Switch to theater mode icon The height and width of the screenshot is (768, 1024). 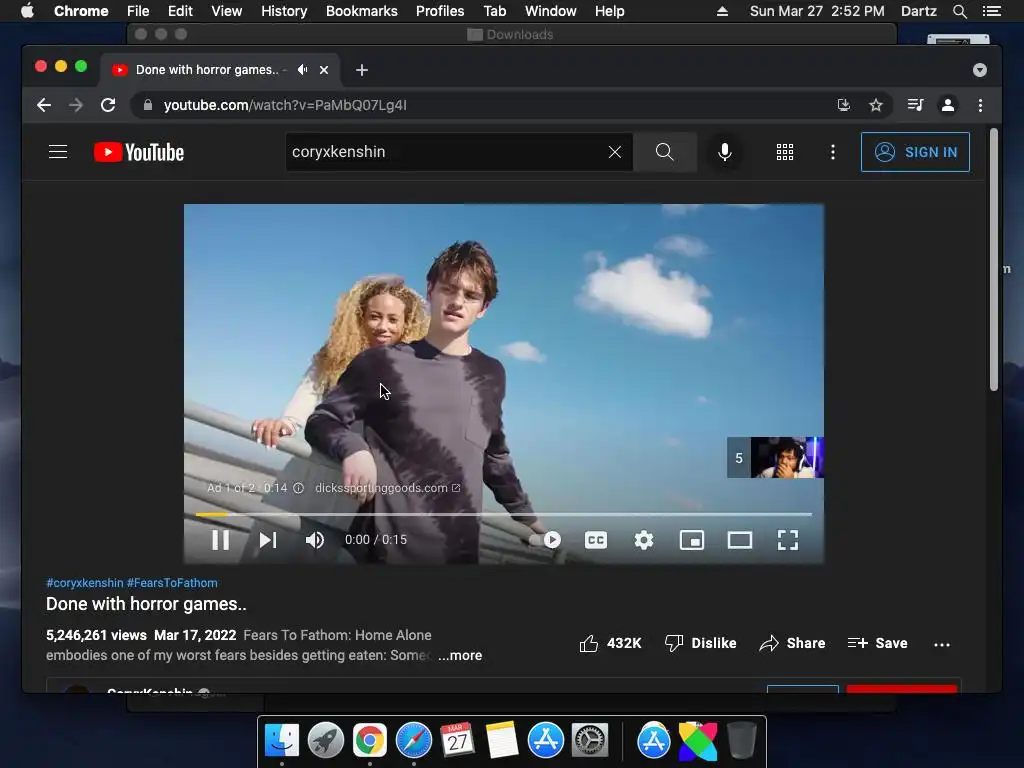740,540
